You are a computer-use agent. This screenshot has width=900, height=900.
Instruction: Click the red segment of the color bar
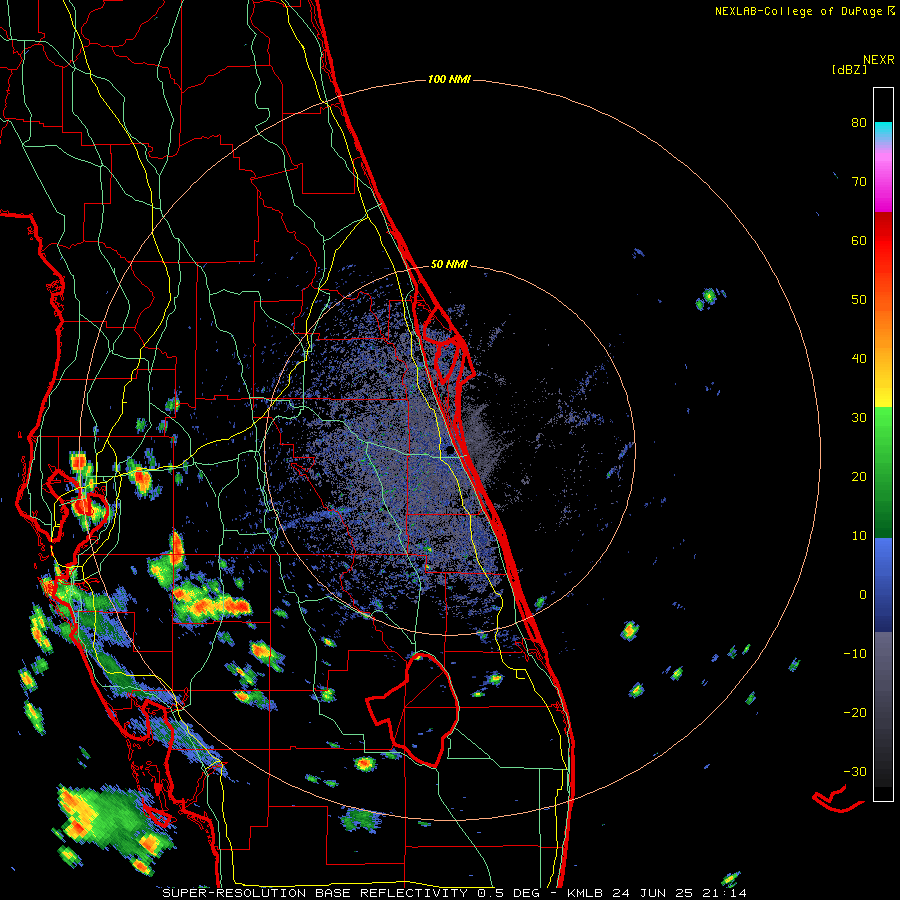(x=883, y=234)
